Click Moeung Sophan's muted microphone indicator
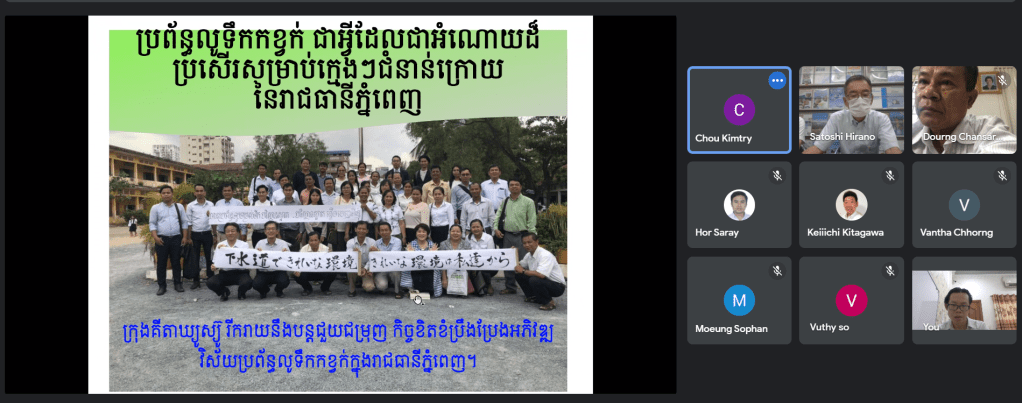The height and width of the screenshot is (403, 1022). (x=776, y=271)
